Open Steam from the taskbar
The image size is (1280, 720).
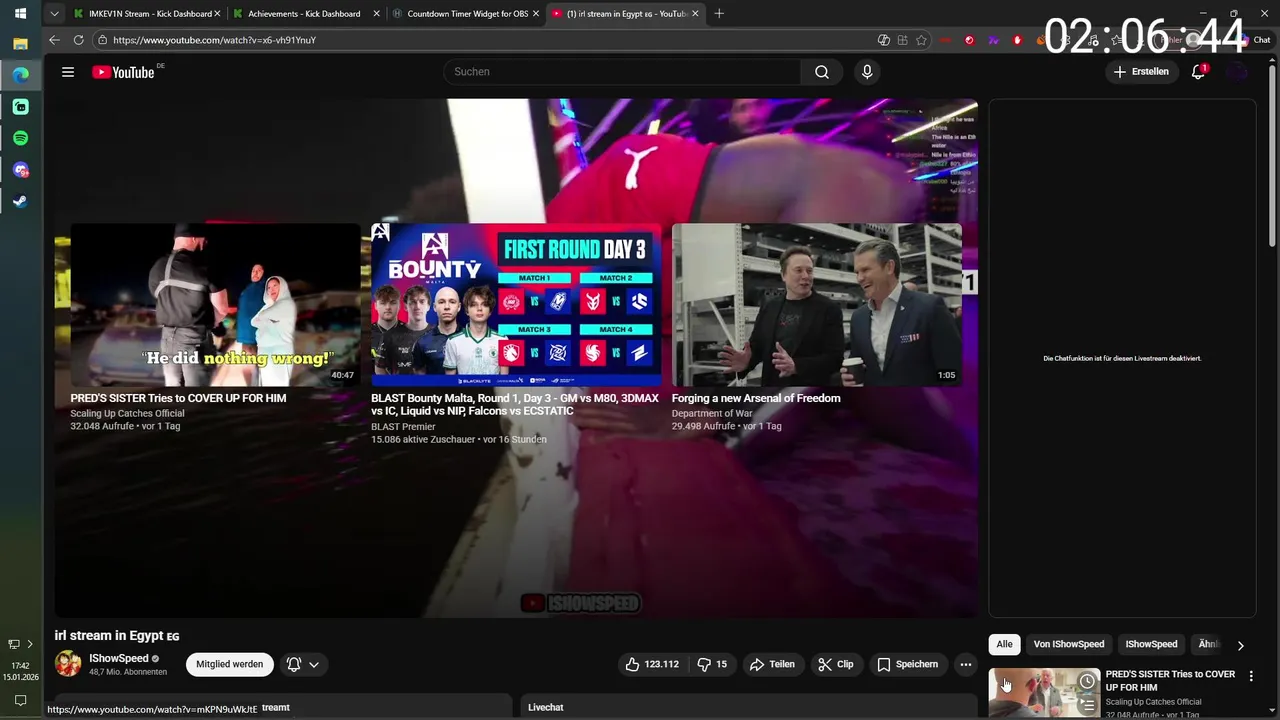(x=20, y=201)
